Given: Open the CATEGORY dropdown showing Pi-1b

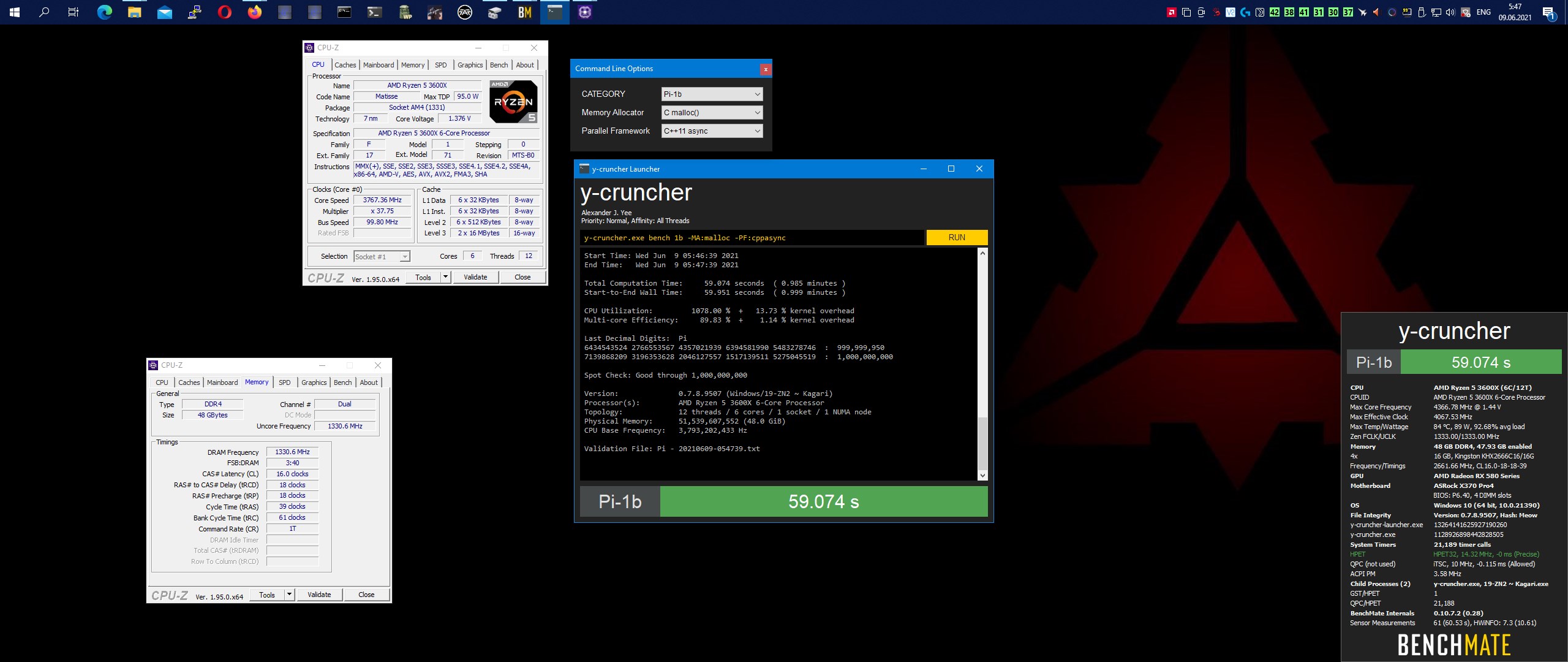Looking at the screenshot, I should coord(712,94).
